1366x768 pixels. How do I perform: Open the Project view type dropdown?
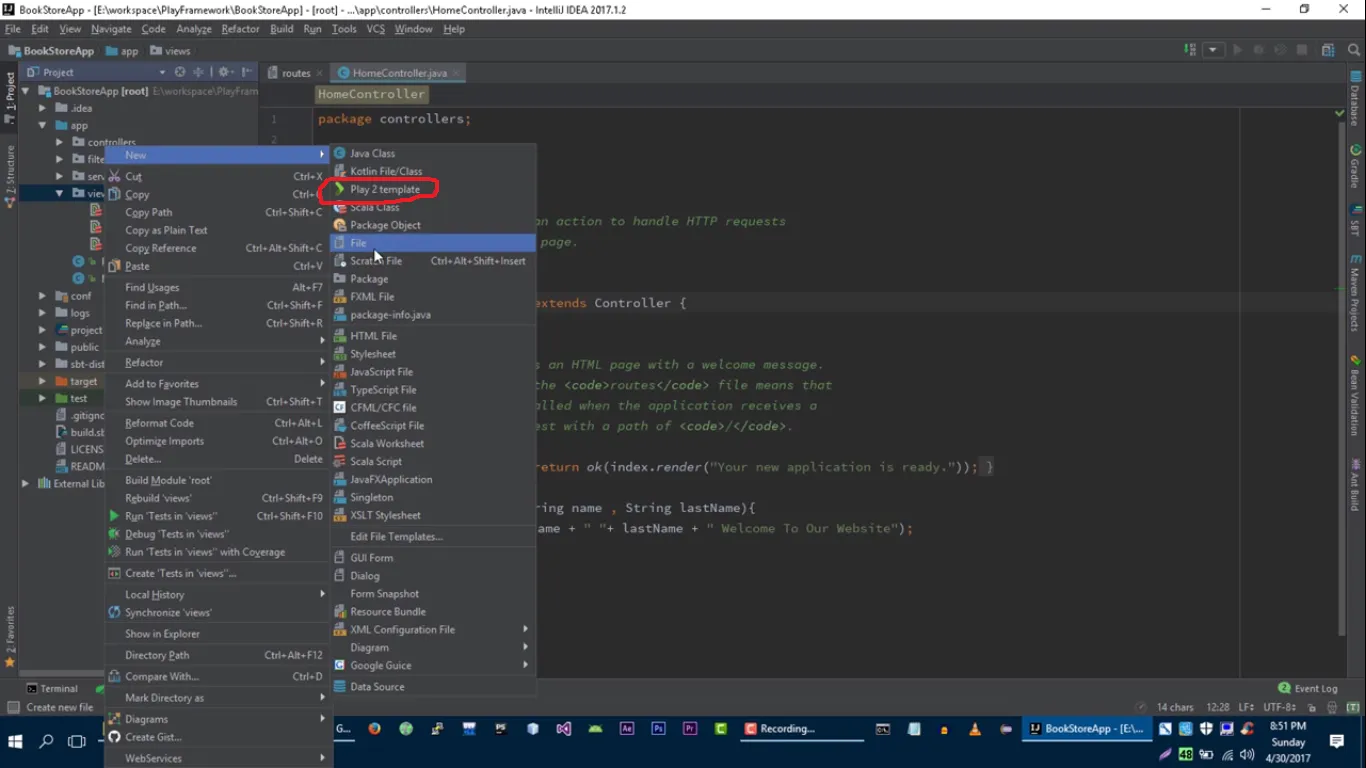[x=162, y=72]
